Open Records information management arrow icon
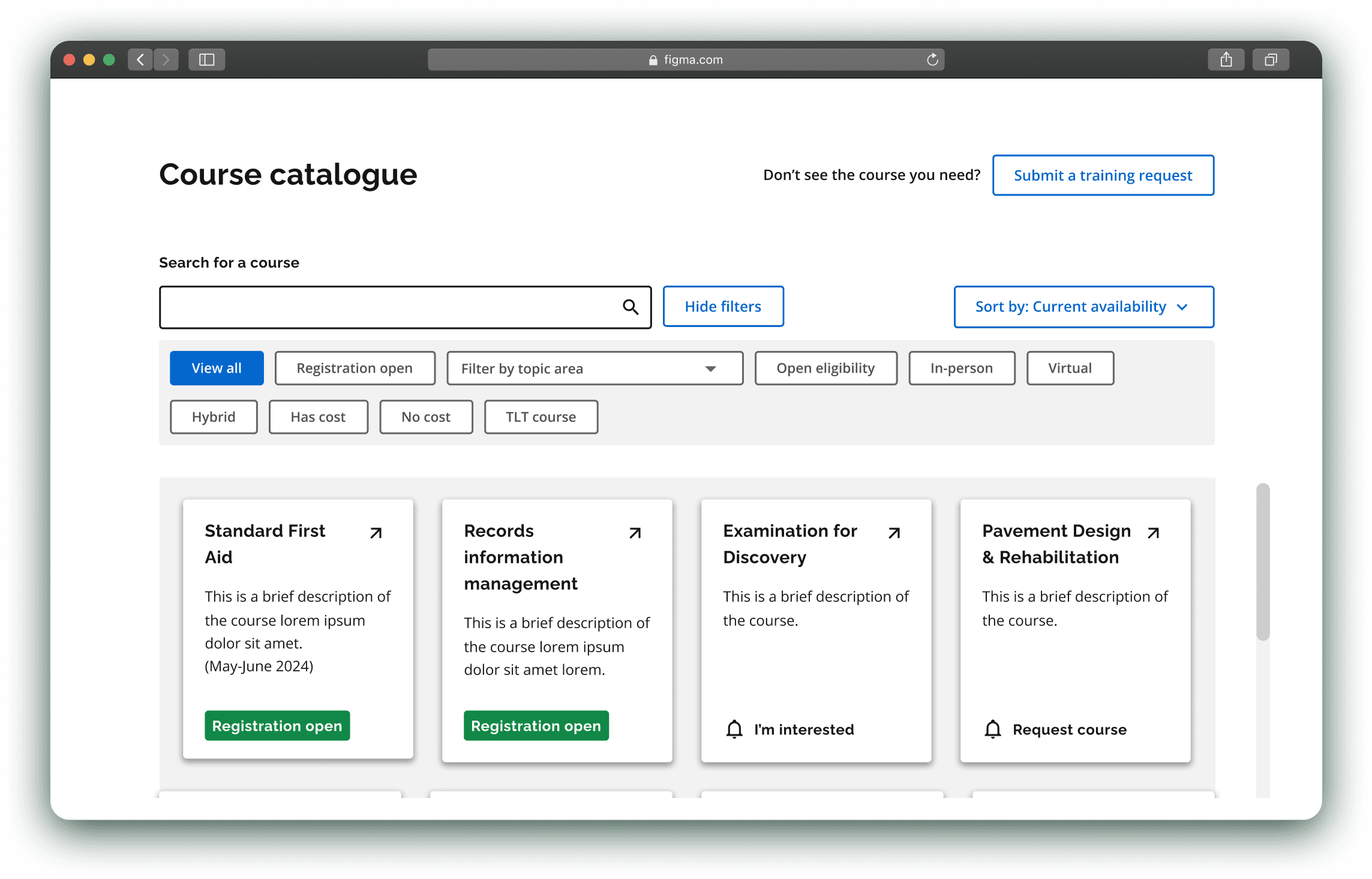1372x879 pixels. (x=635, y=533)
